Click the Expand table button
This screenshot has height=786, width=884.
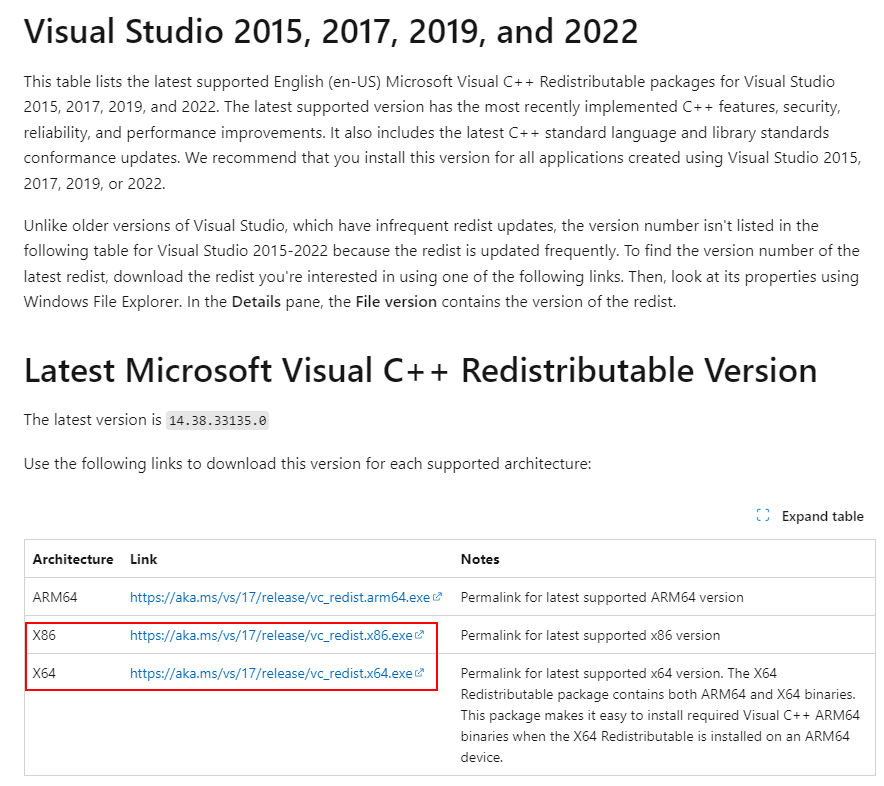(810, 516)
